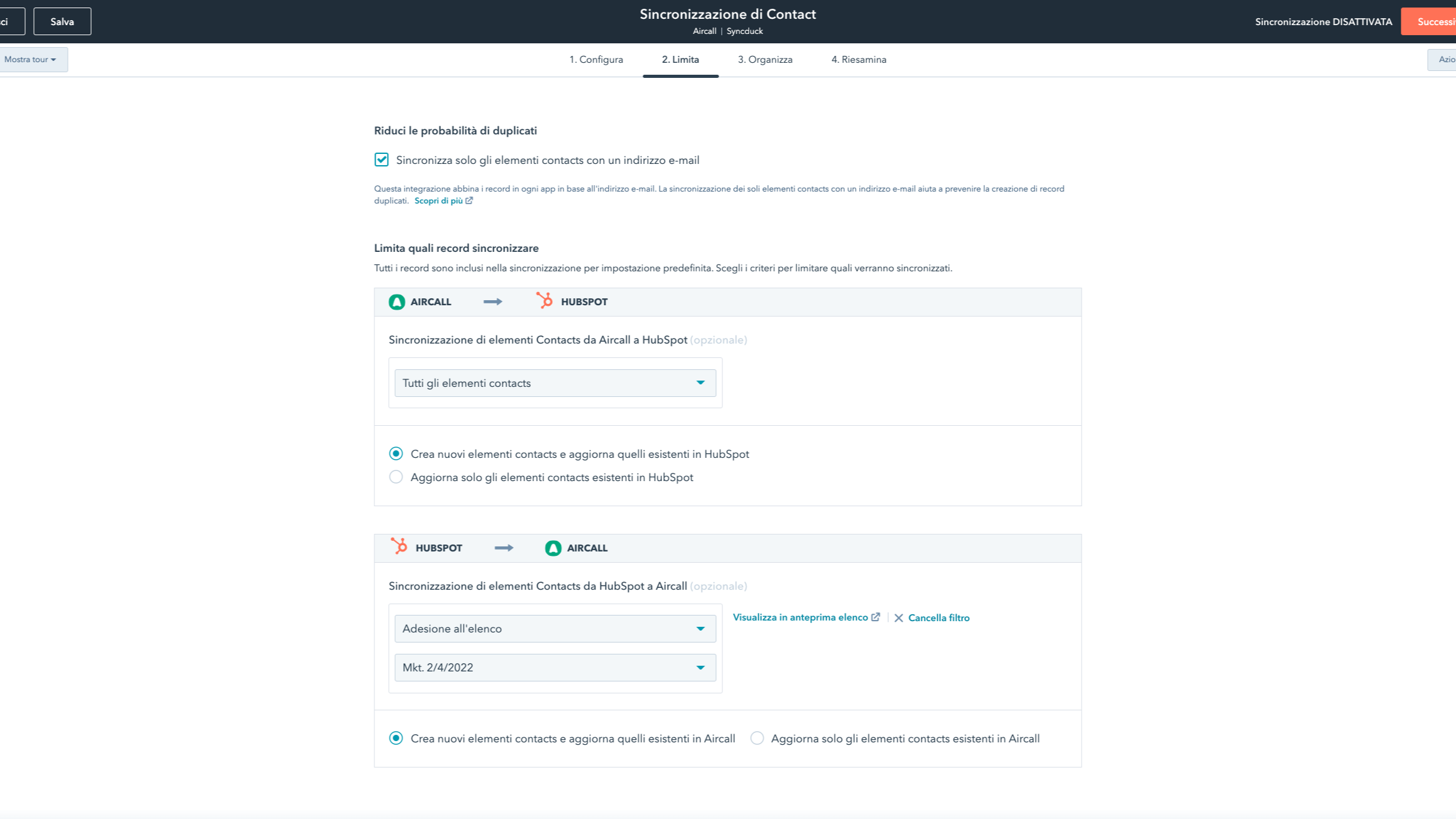Select Aggiorna solo contacts esistenti in Aircall
This screenshot has height=819, width=1456.
click(x=757, y=739)
